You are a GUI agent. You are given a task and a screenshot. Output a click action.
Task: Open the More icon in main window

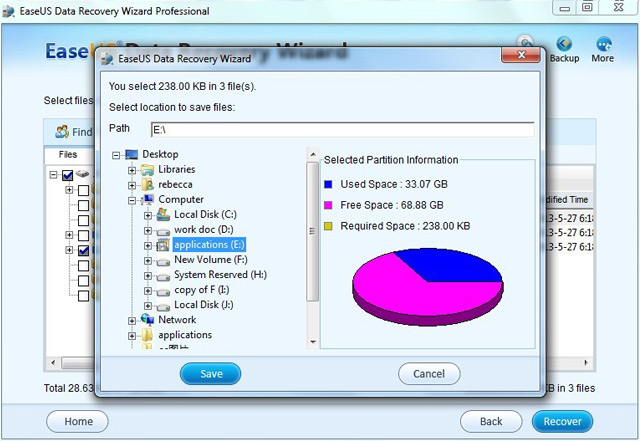[603, 44]
